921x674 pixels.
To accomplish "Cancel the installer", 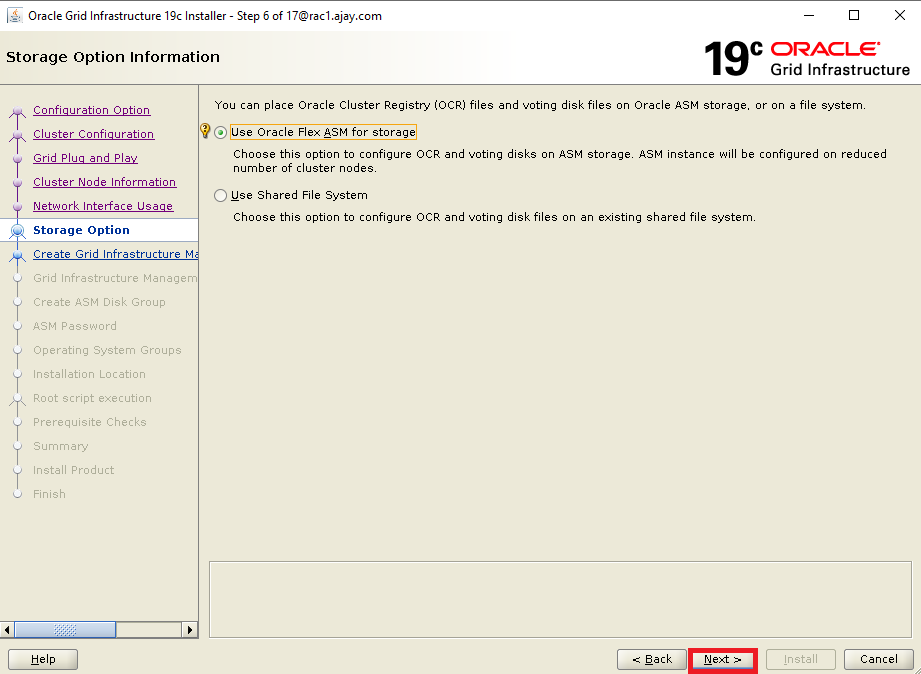I will [879, 660].
